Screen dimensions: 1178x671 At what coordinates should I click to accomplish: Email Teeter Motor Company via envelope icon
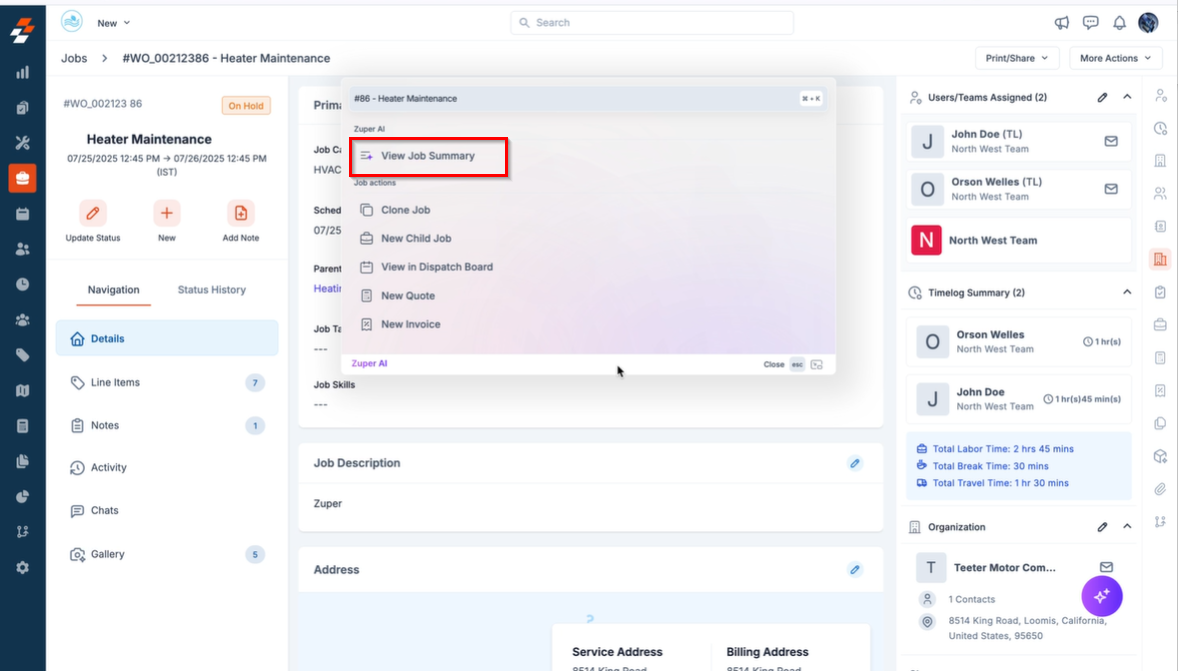pos(1107,567)
